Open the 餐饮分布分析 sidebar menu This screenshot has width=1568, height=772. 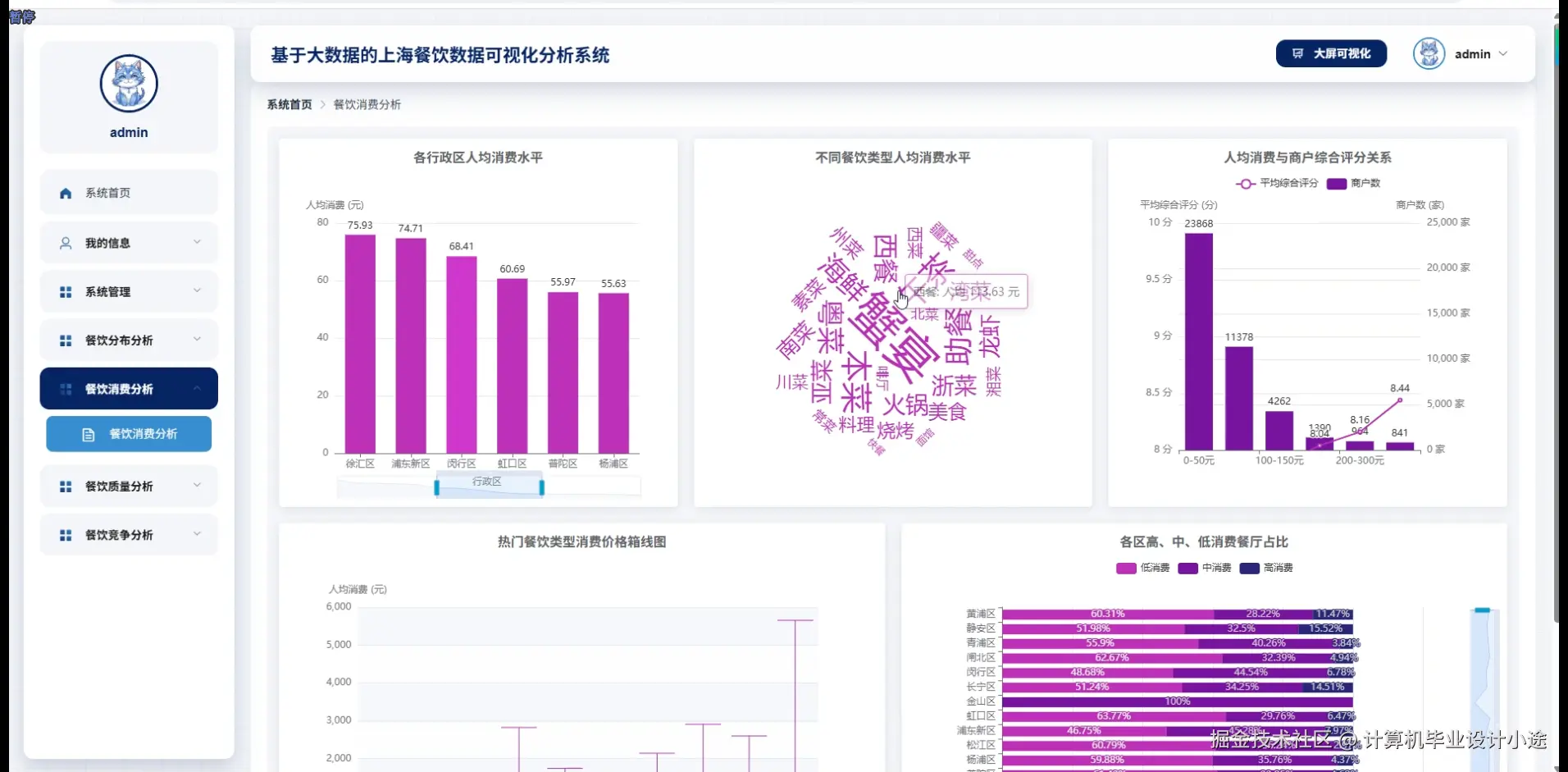129,340
